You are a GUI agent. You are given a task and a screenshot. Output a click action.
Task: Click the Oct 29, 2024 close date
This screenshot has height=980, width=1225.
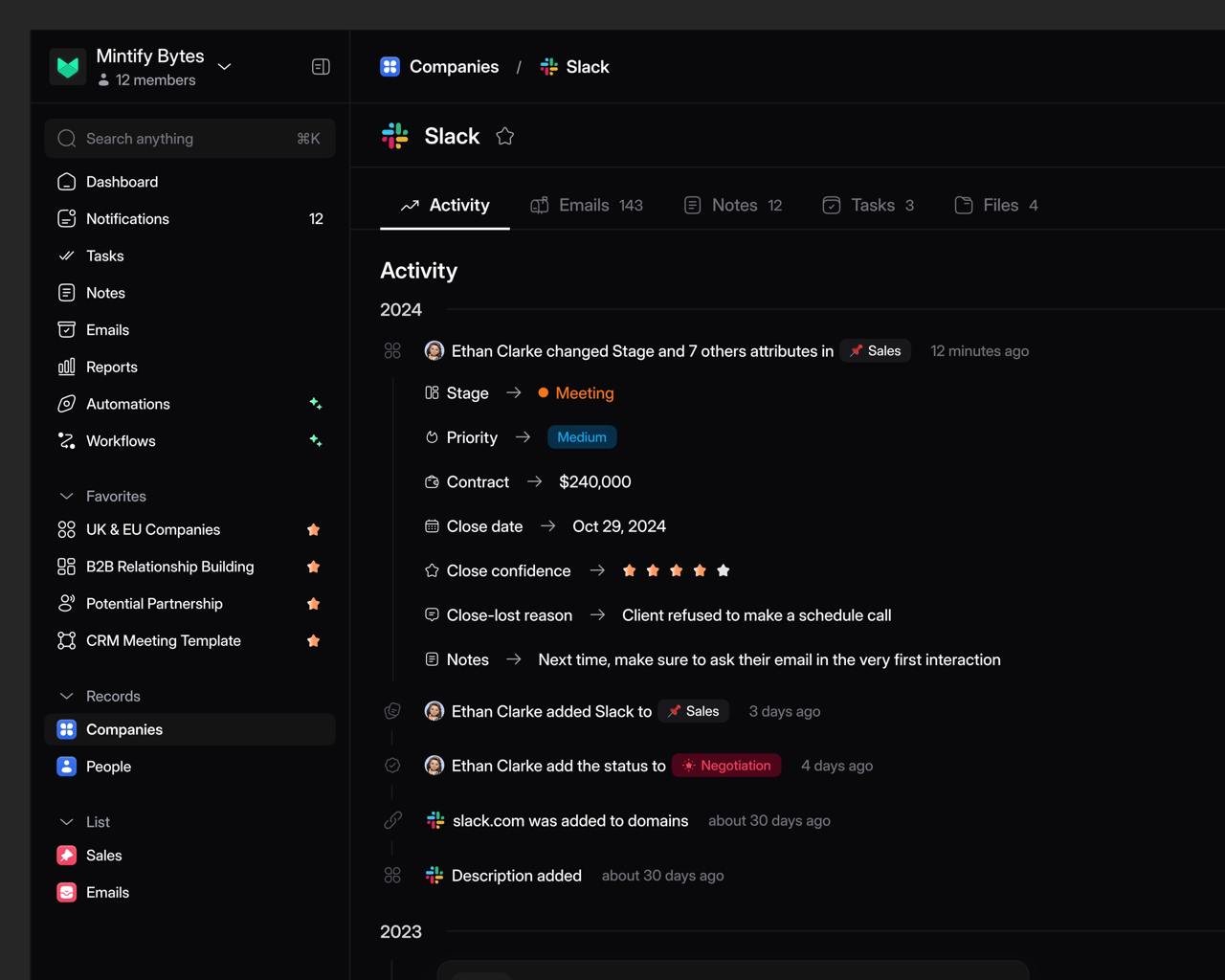(619, 526)
